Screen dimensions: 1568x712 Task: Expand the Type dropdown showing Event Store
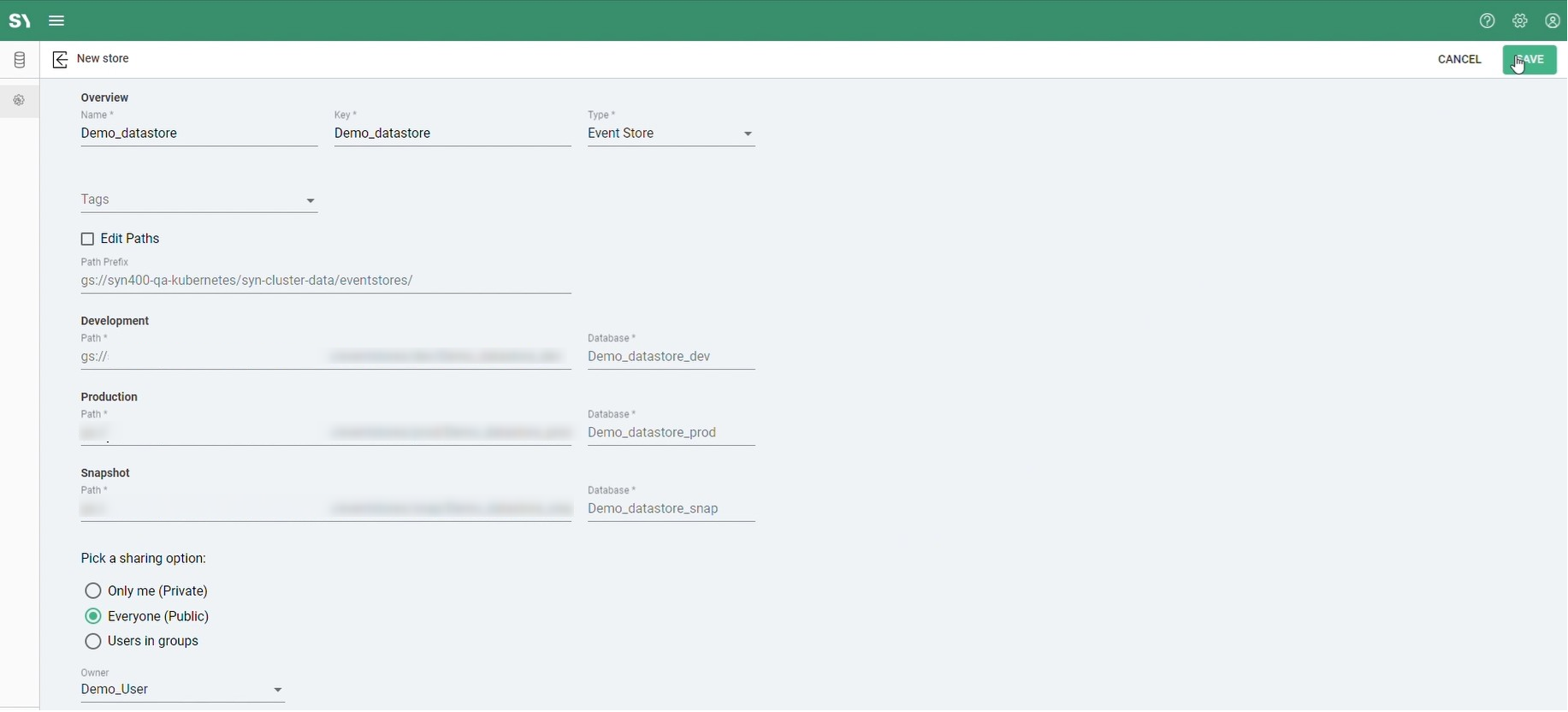tap(672, 134)
